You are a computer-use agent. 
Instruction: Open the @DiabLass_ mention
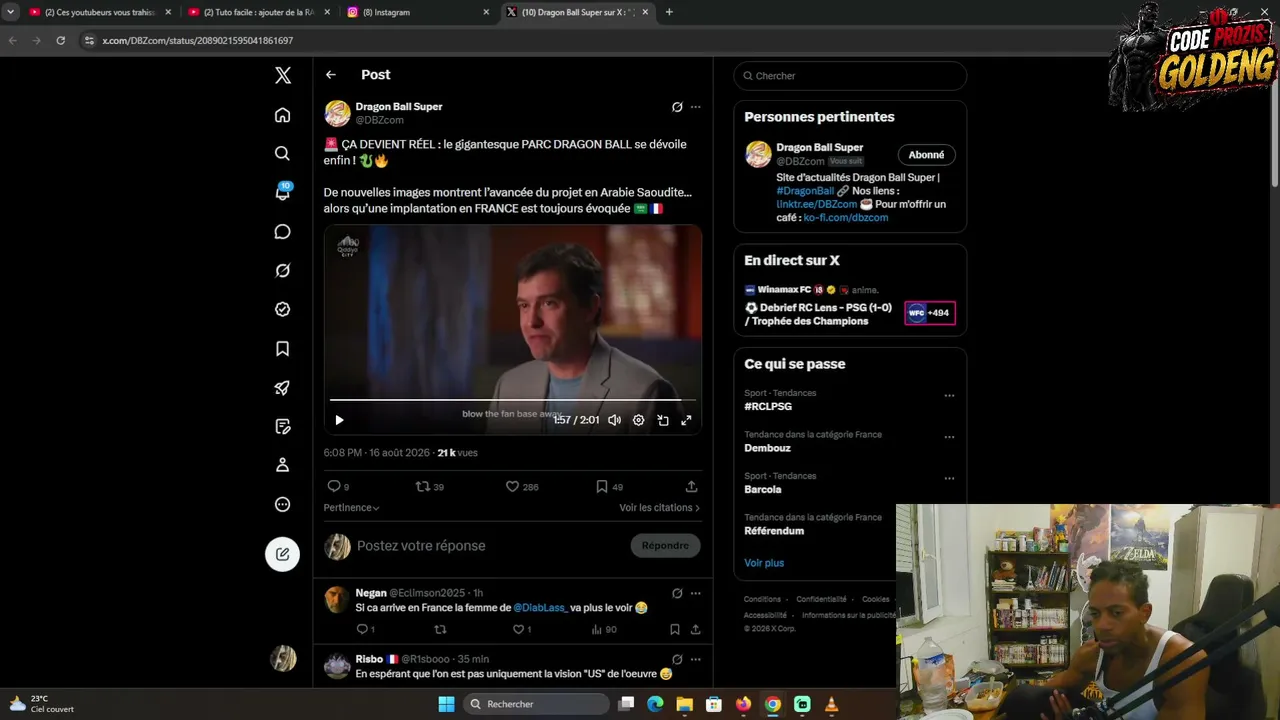click(540, 608)
